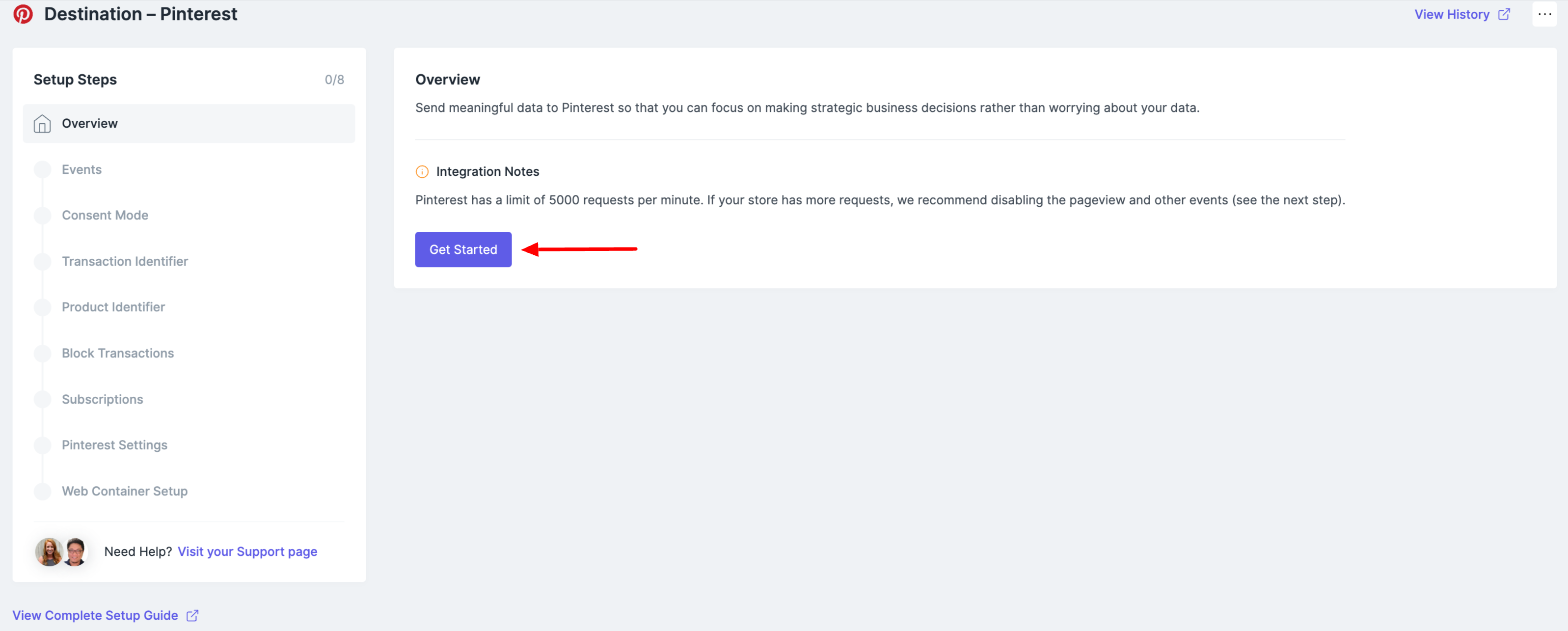Screen dimensions: 1568x631
Task: Open View Complete Setup Guide
Action: click(95, 615)
